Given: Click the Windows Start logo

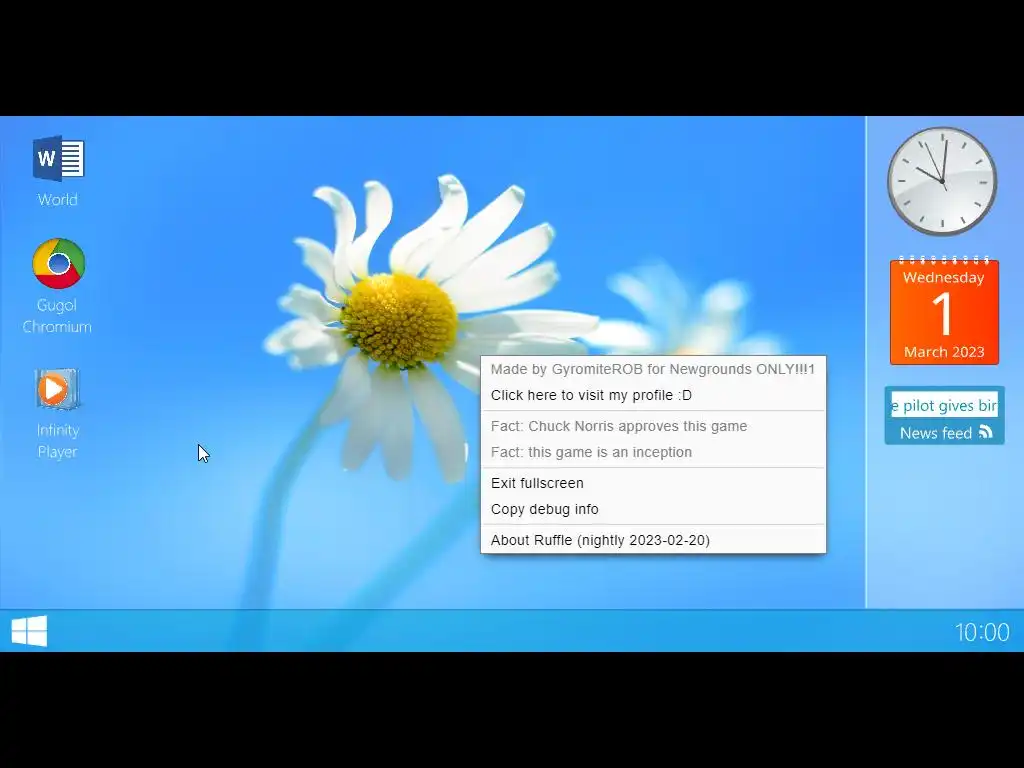Looking at the screenshot, I should point(29,631).
